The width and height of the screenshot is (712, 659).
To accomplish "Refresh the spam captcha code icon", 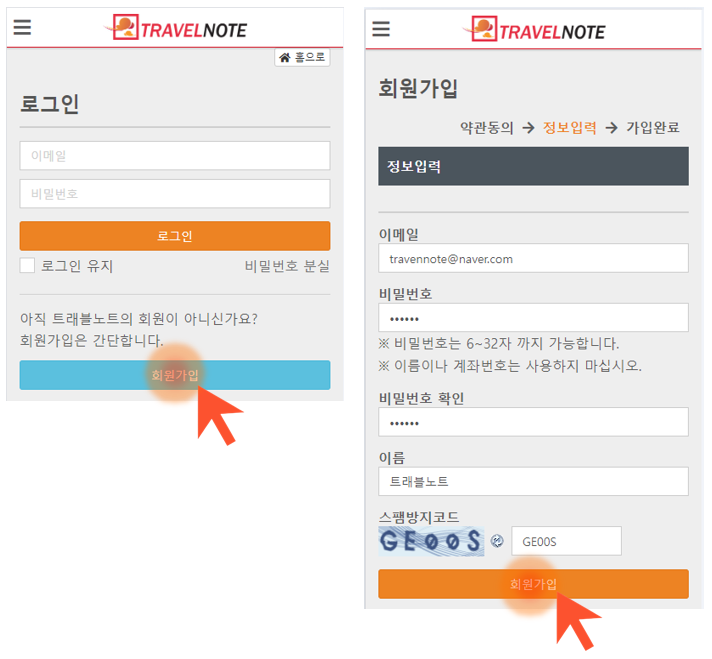I will 497,540.
